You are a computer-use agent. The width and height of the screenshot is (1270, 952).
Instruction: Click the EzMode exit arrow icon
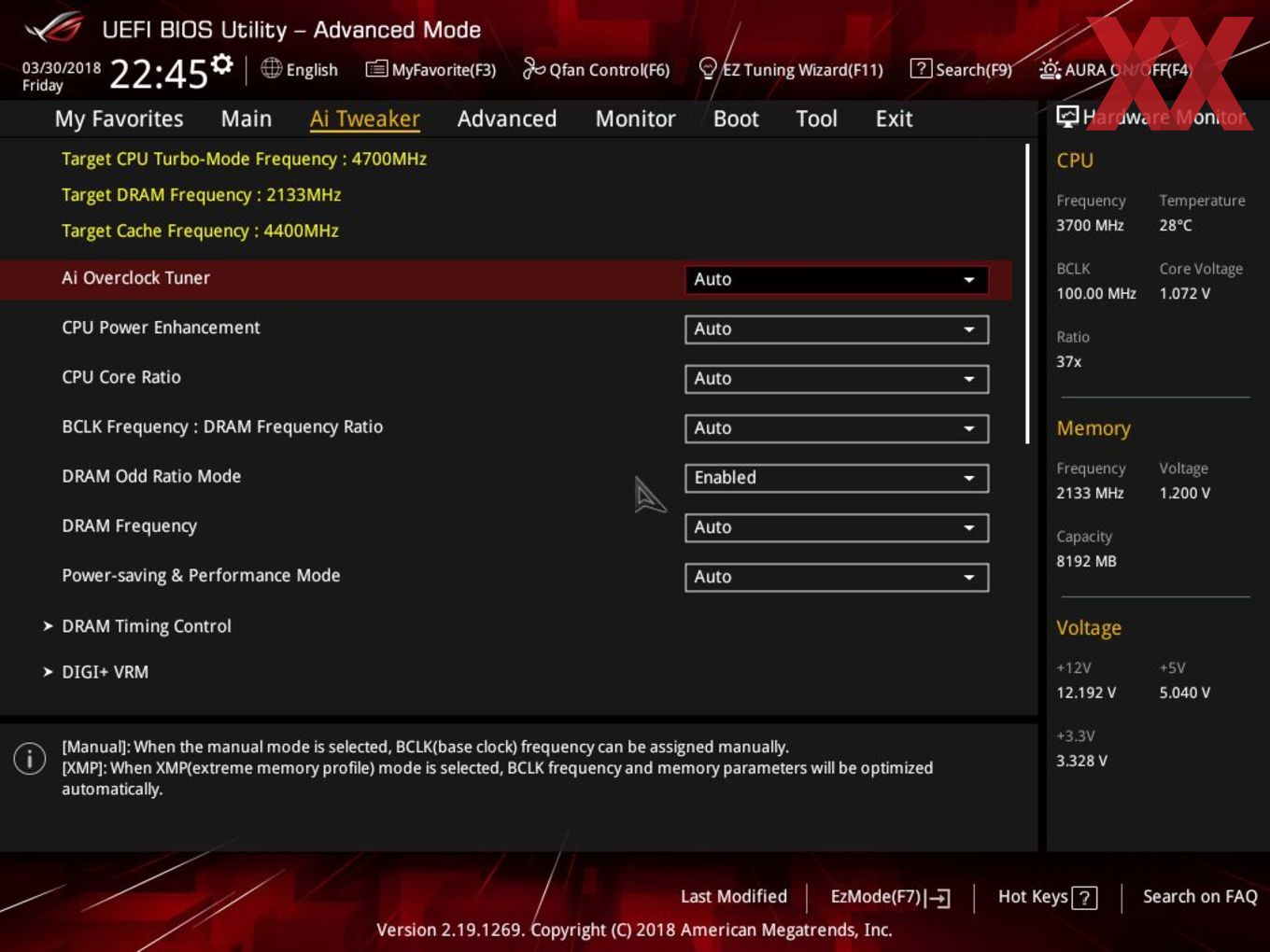pos(938,898)
